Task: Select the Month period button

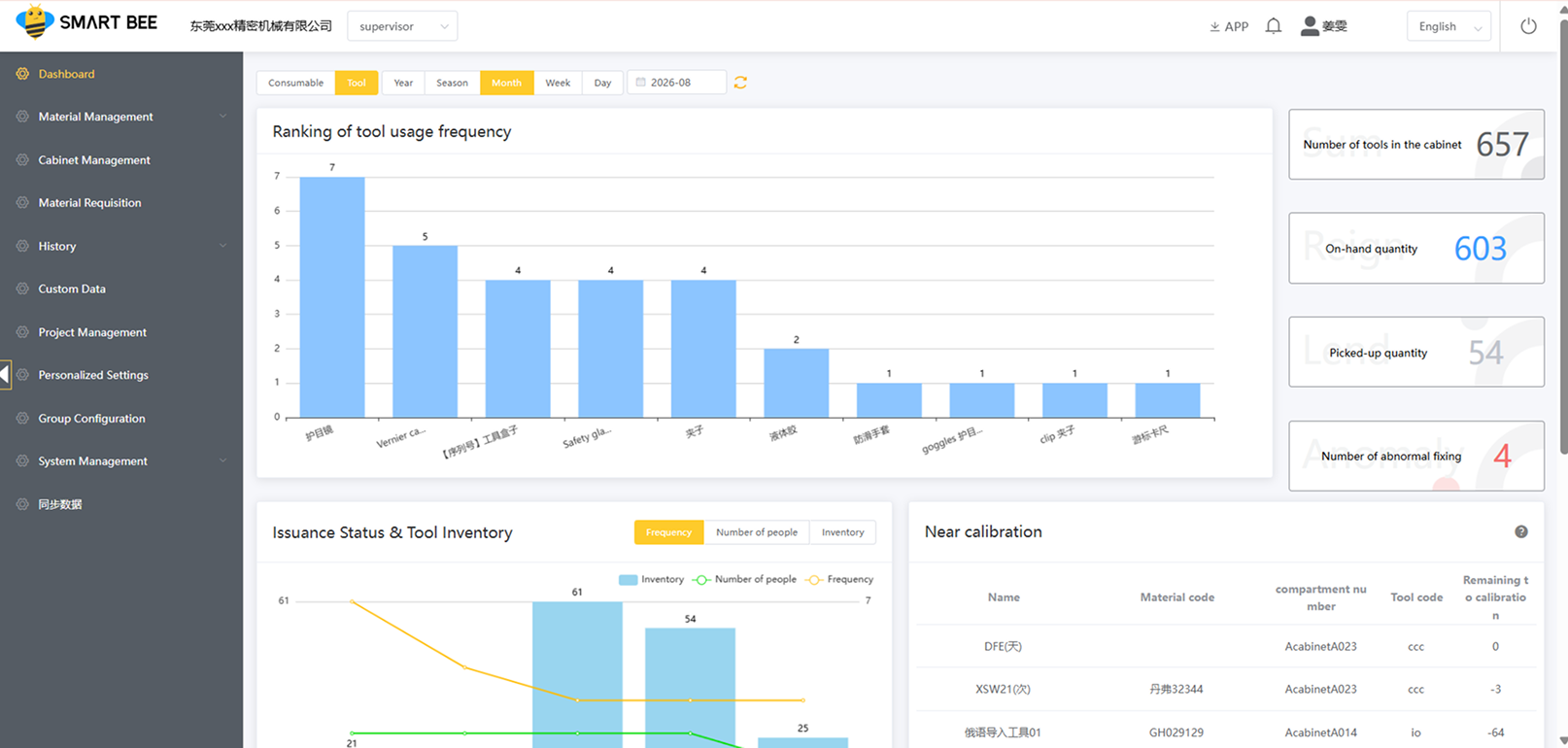Action: pyautogui.click(x=506, y=83)
